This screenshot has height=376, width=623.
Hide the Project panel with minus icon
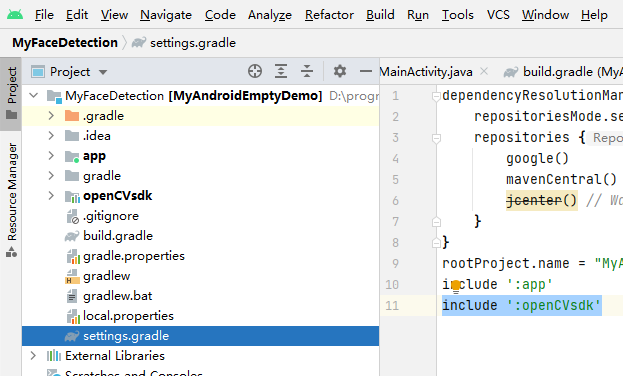pos(366,72)
